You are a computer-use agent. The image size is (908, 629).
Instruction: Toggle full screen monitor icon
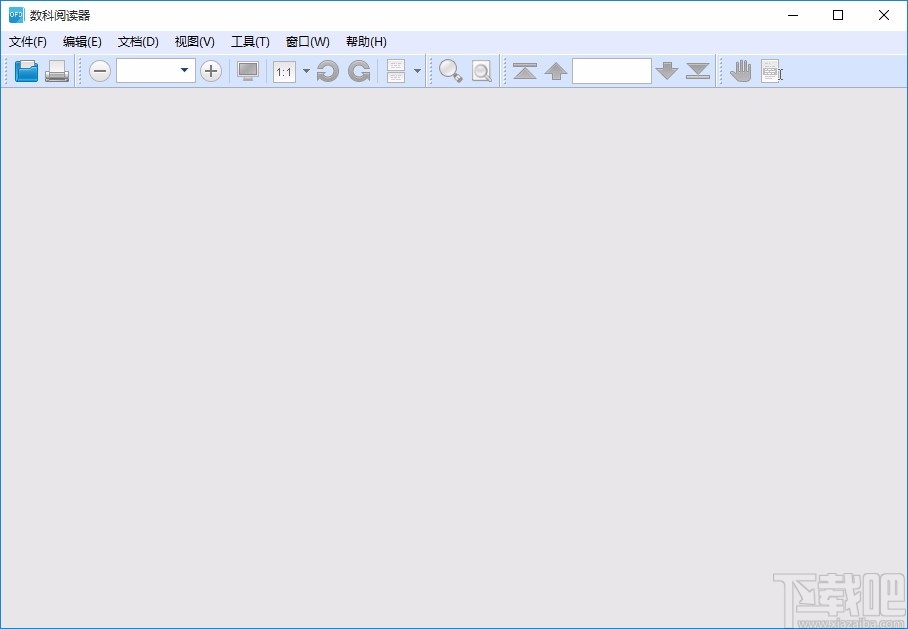pos(248,71)
